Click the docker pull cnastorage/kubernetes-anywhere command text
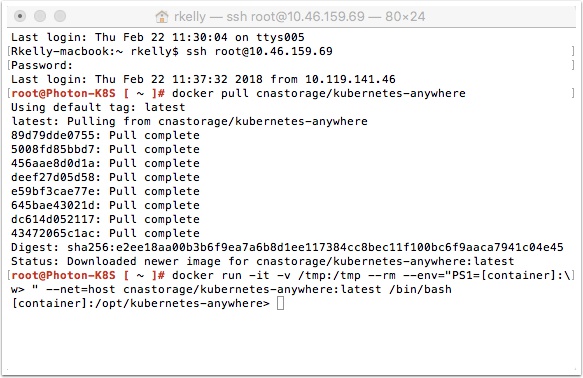Screen dimensions: 583x378 [x=319, y=93]
